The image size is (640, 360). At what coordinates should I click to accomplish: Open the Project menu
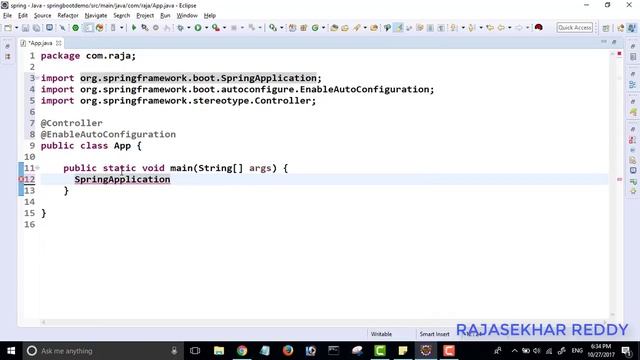pos(145,16)
